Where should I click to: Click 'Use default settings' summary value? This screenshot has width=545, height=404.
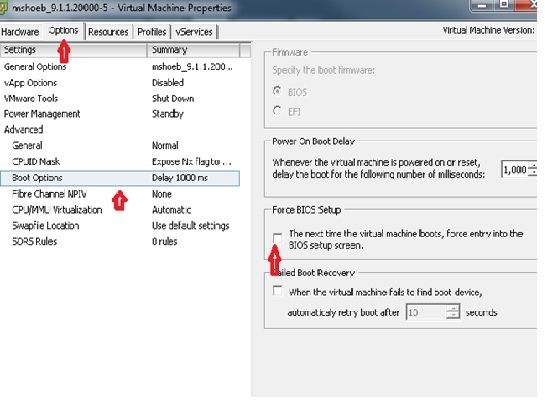coord(190,226)
